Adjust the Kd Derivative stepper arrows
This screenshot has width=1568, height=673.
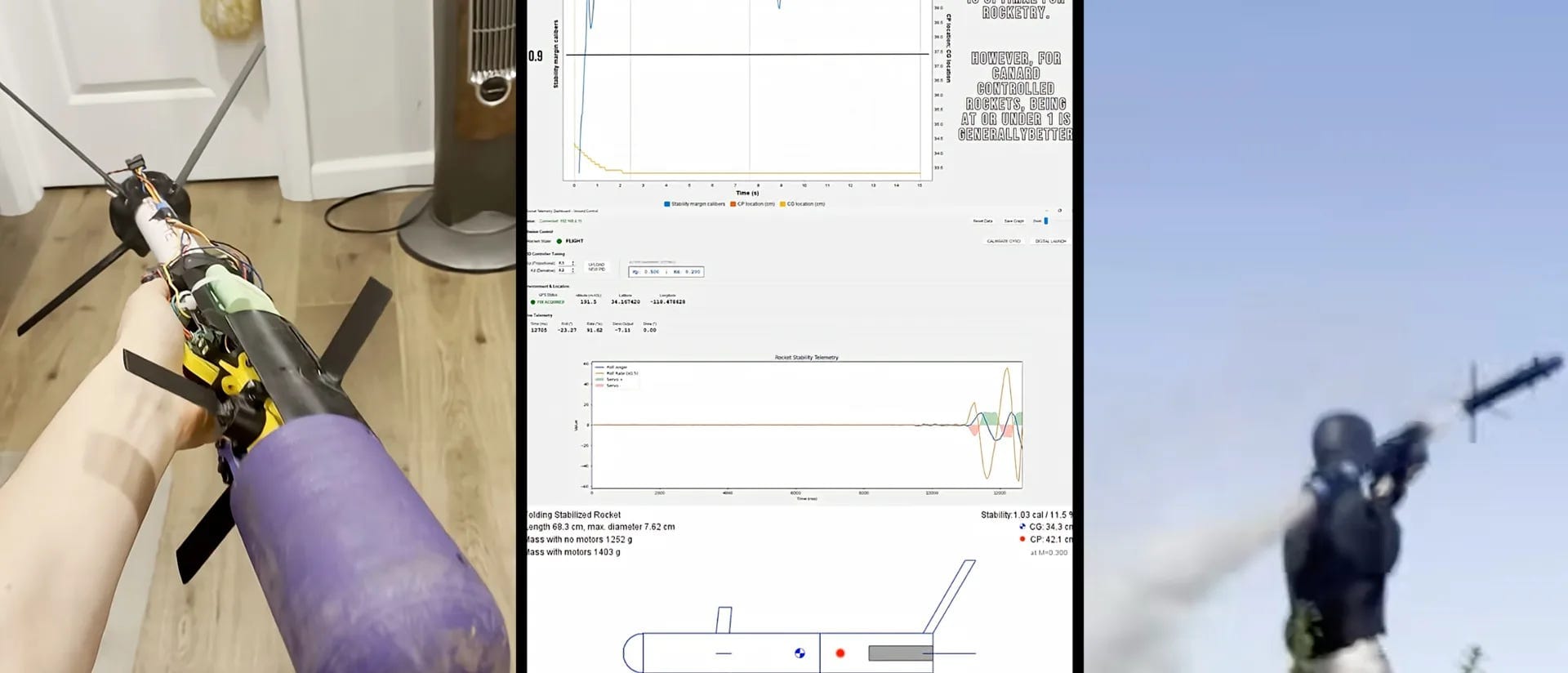[572, 270]
